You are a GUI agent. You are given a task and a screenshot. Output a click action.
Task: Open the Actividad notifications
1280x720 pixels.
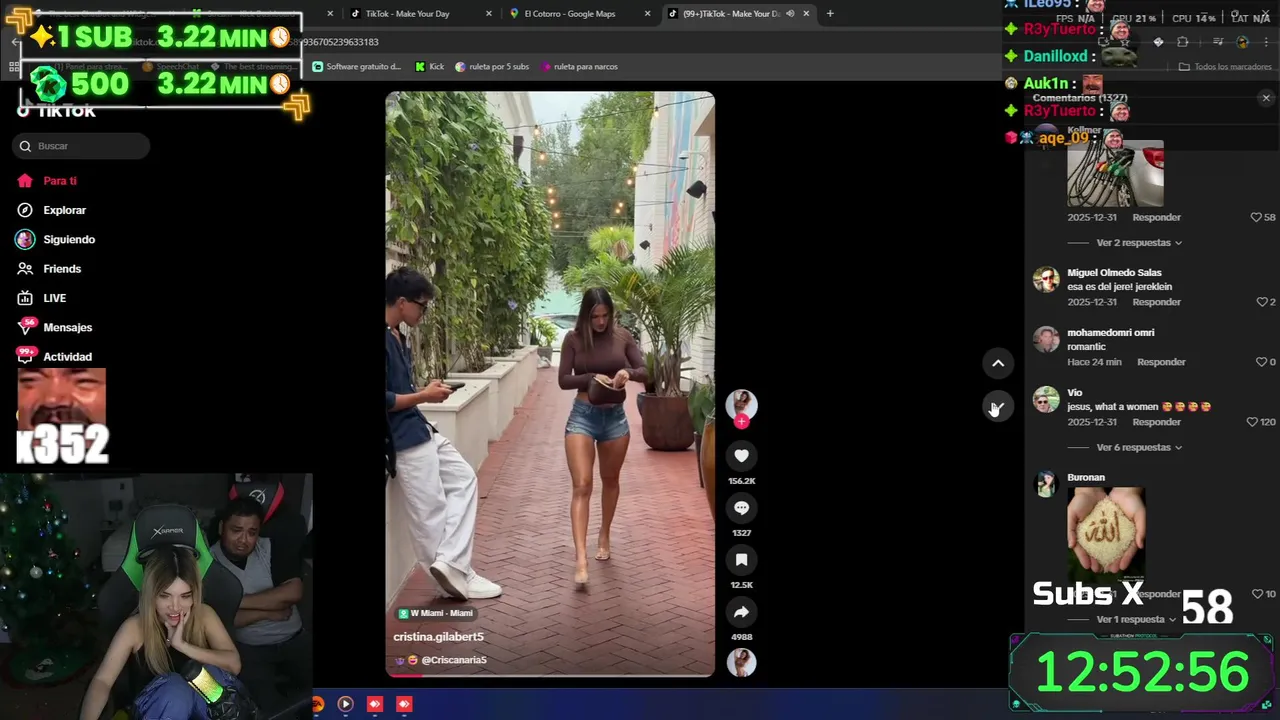click(55, 356)
